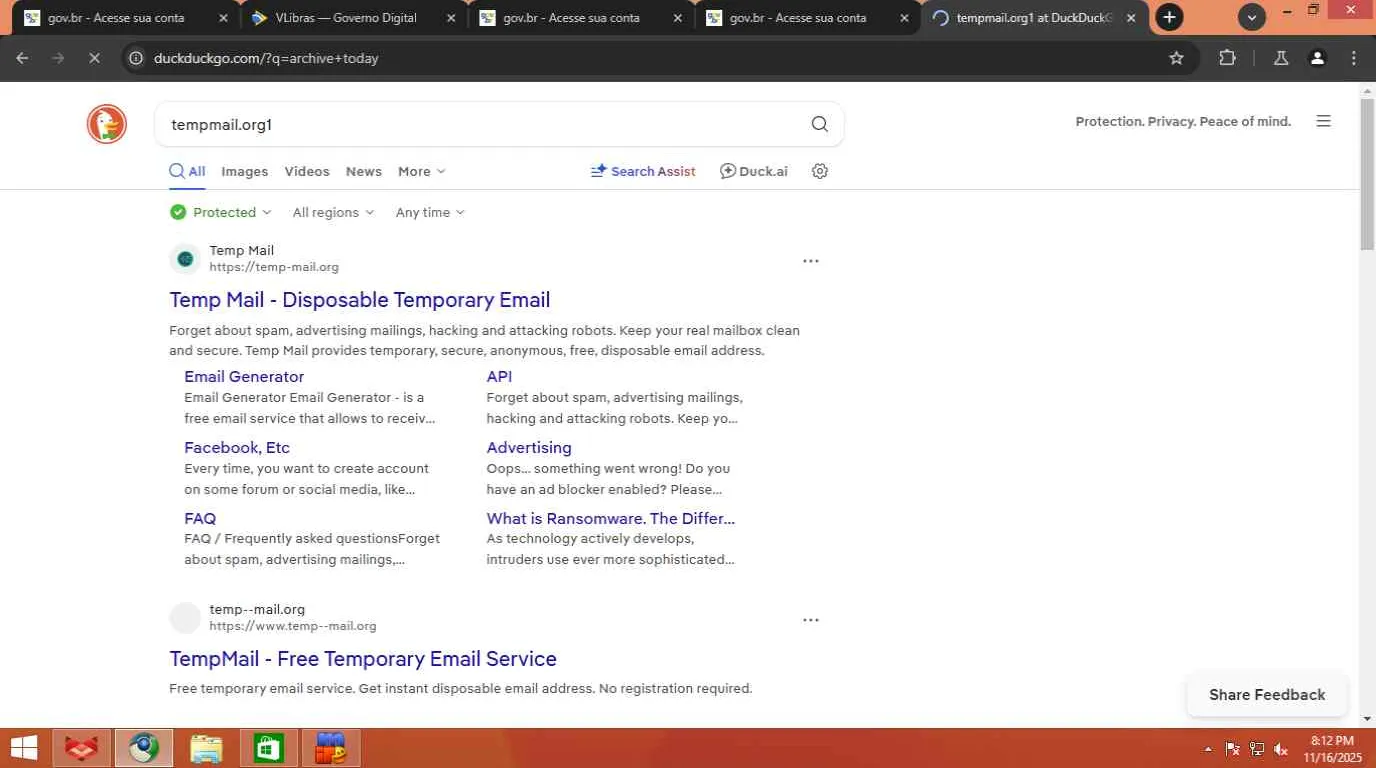Open the colorful blocks app on taskbar

(331, 748)
